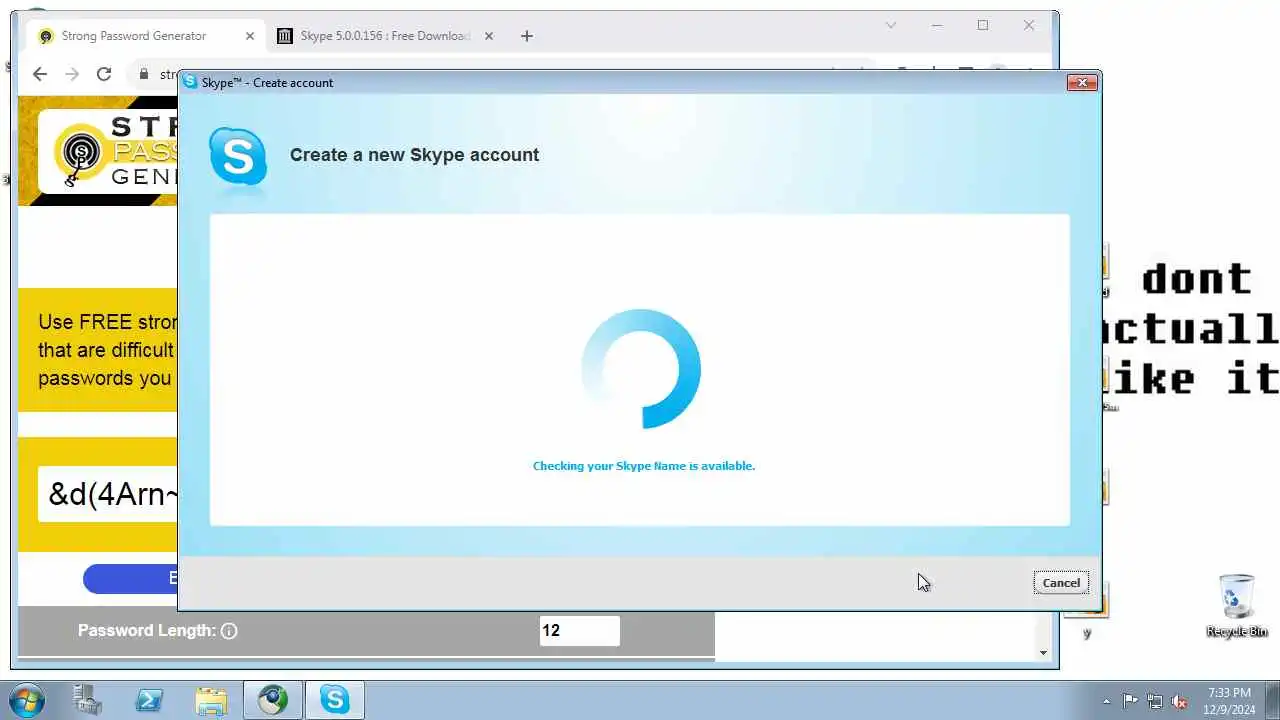Click the 'Create a new Skype account' heading

(414, 155)
